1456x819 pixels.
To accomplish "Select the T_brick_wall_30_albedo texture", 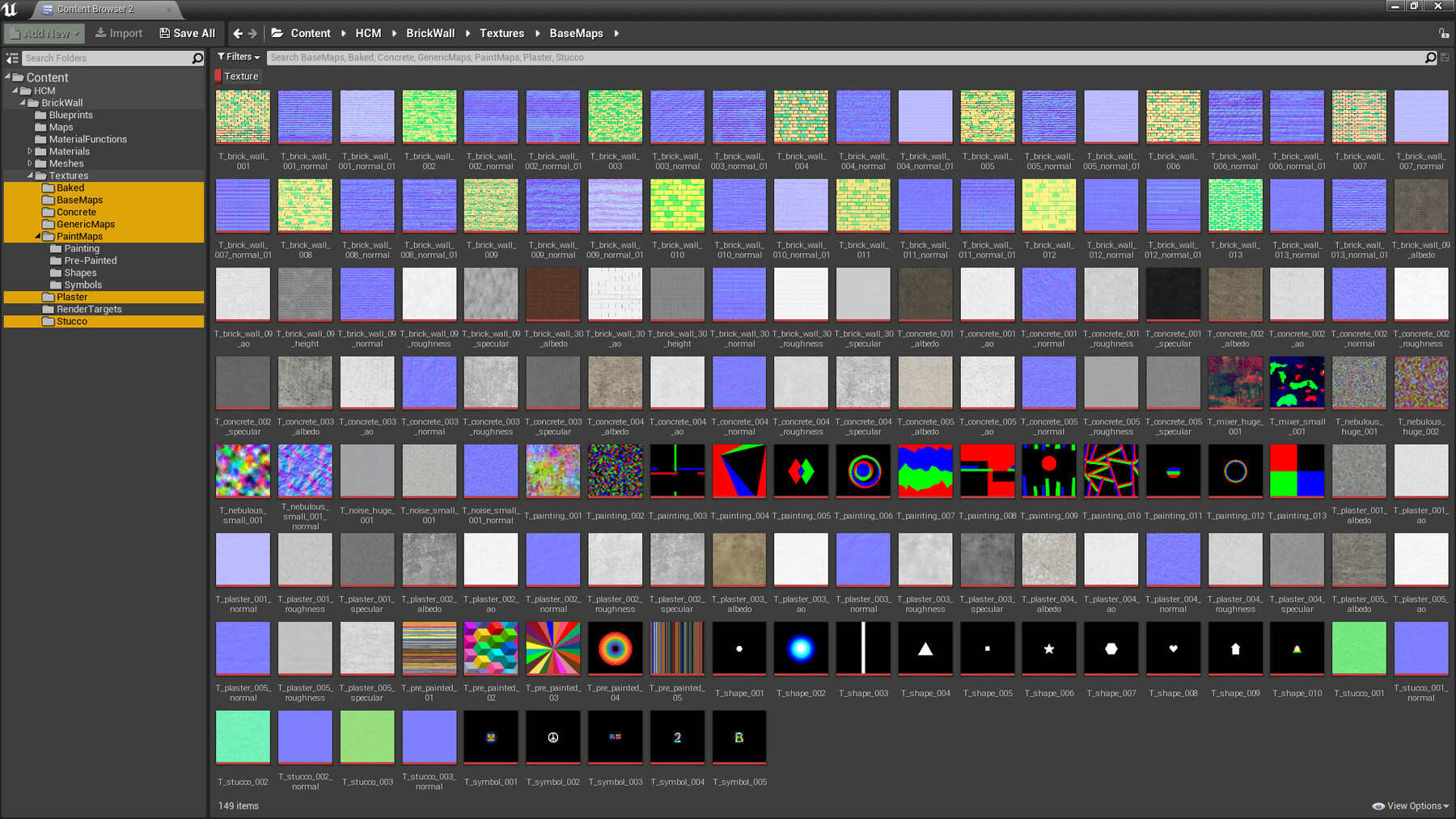I will click(x=553, y=294).
